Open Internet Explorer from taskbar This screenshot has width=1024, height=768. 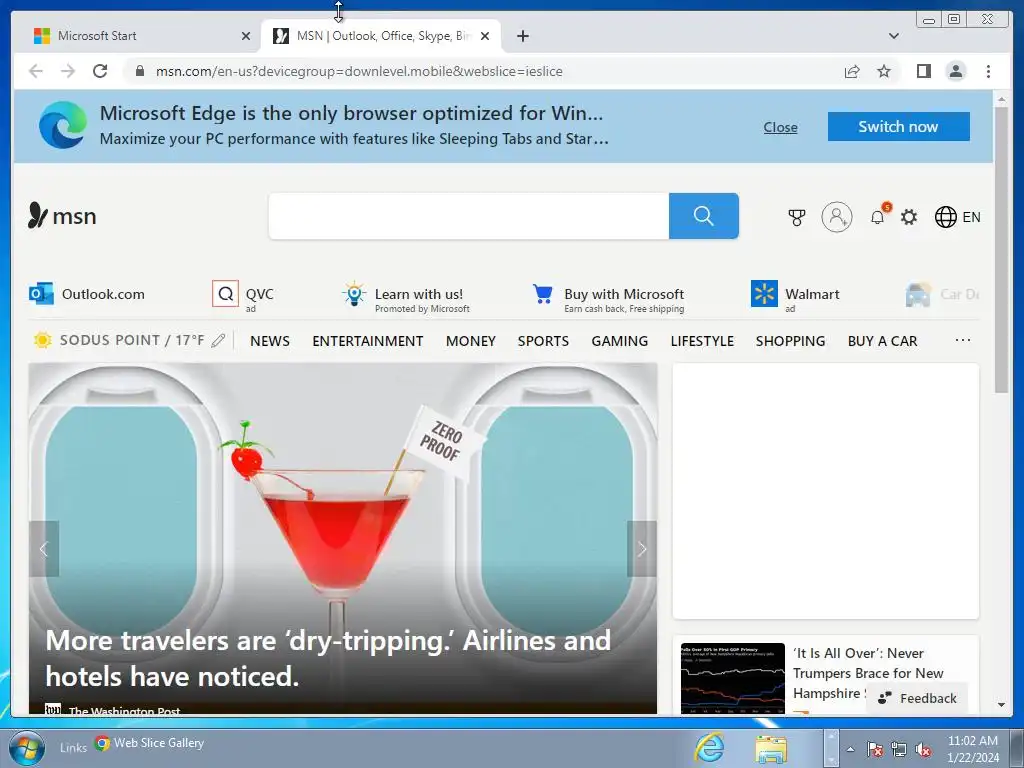click(x=710, y=746)
